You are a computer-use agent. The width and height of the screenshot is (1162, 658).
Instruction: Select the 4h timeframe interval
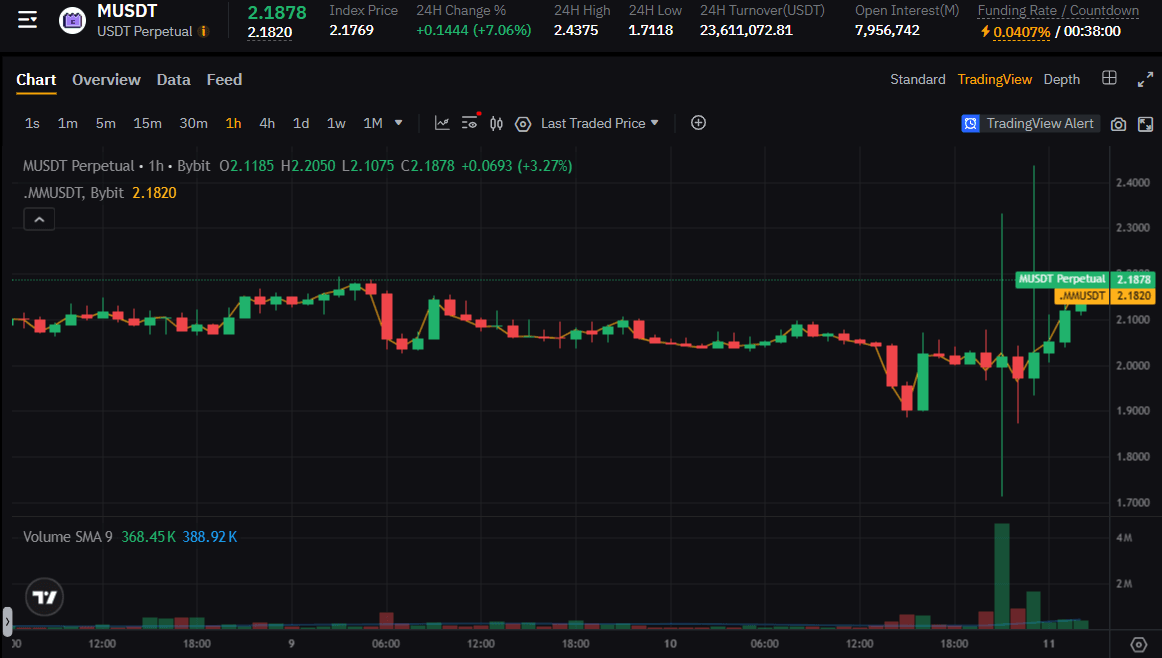click(x=267, y=123)
